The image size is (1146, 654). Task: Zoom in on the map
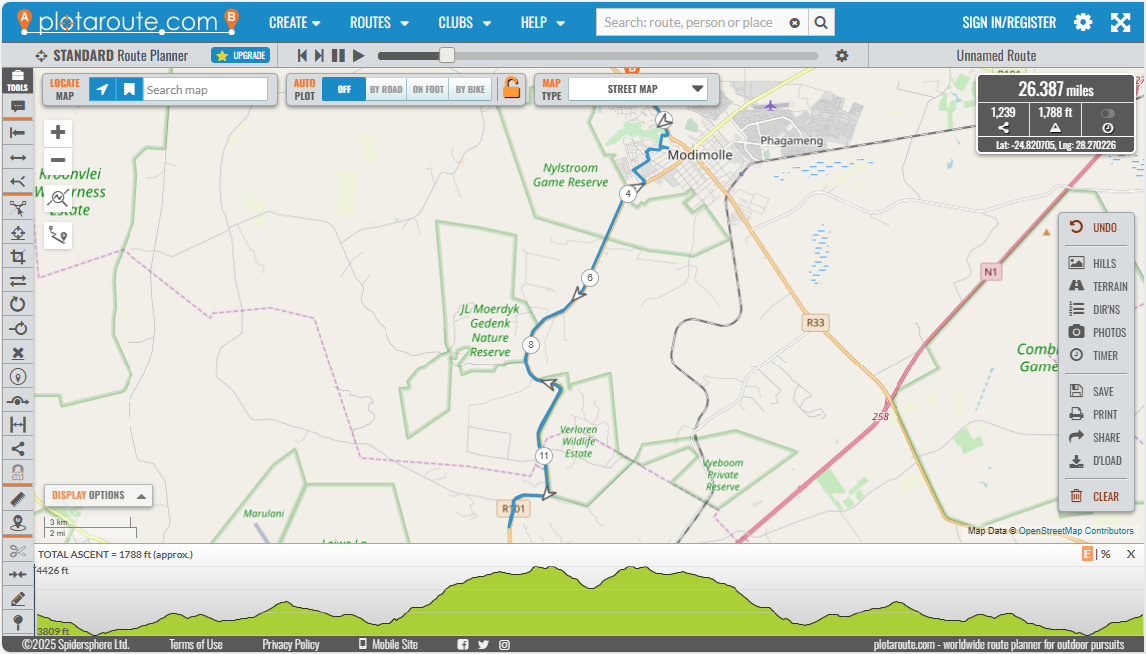click(58, 132)
